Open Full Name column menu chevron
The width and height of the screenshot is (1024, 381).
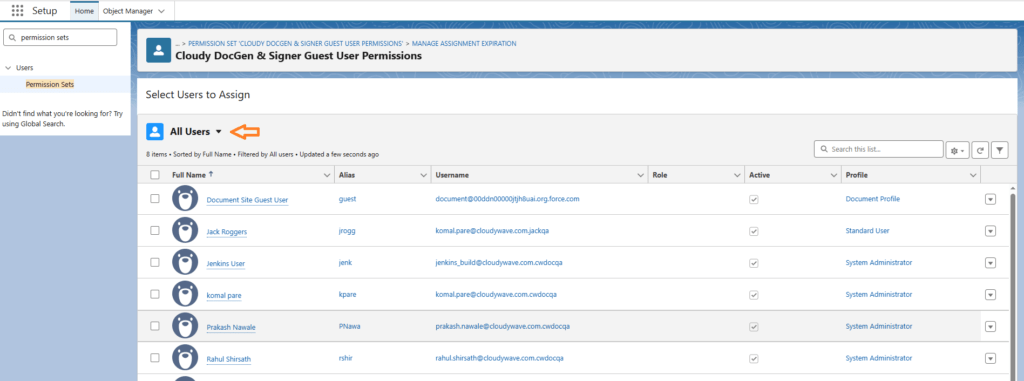point(327,175)
